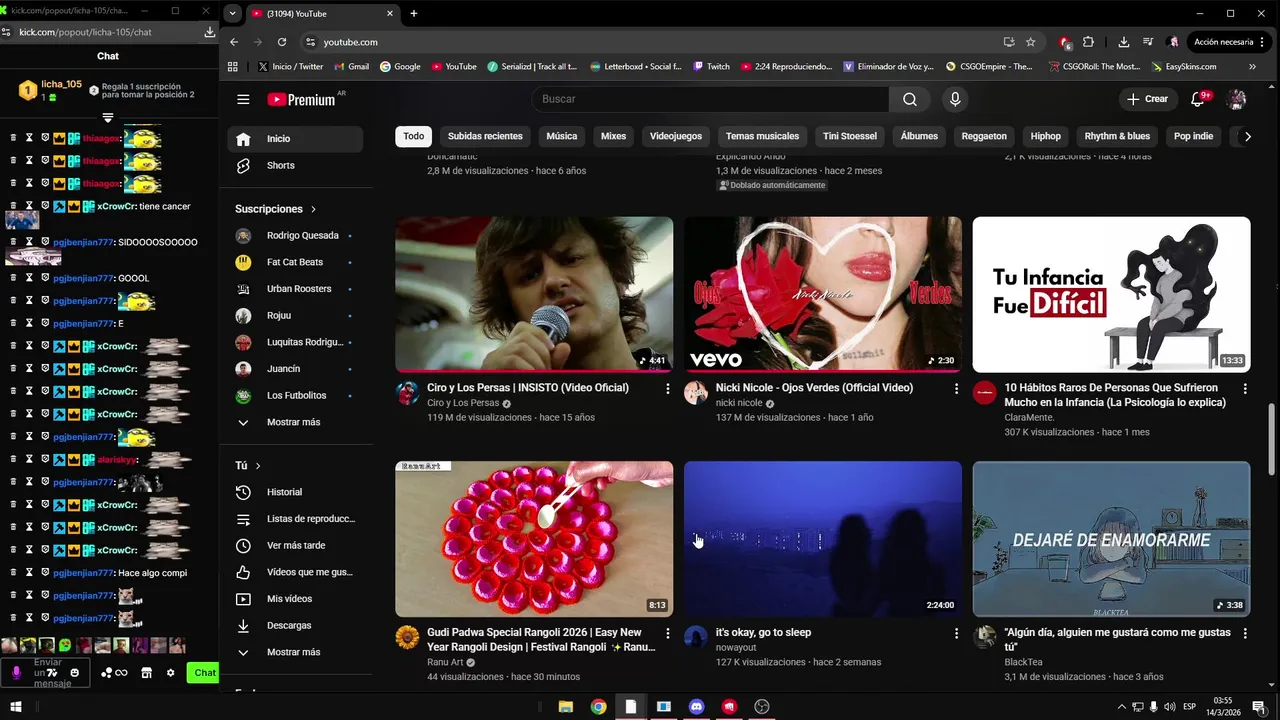Open Chrome tab search dropdown arrow
Screen dimensions: 1280x720
(x=233, y=13)
